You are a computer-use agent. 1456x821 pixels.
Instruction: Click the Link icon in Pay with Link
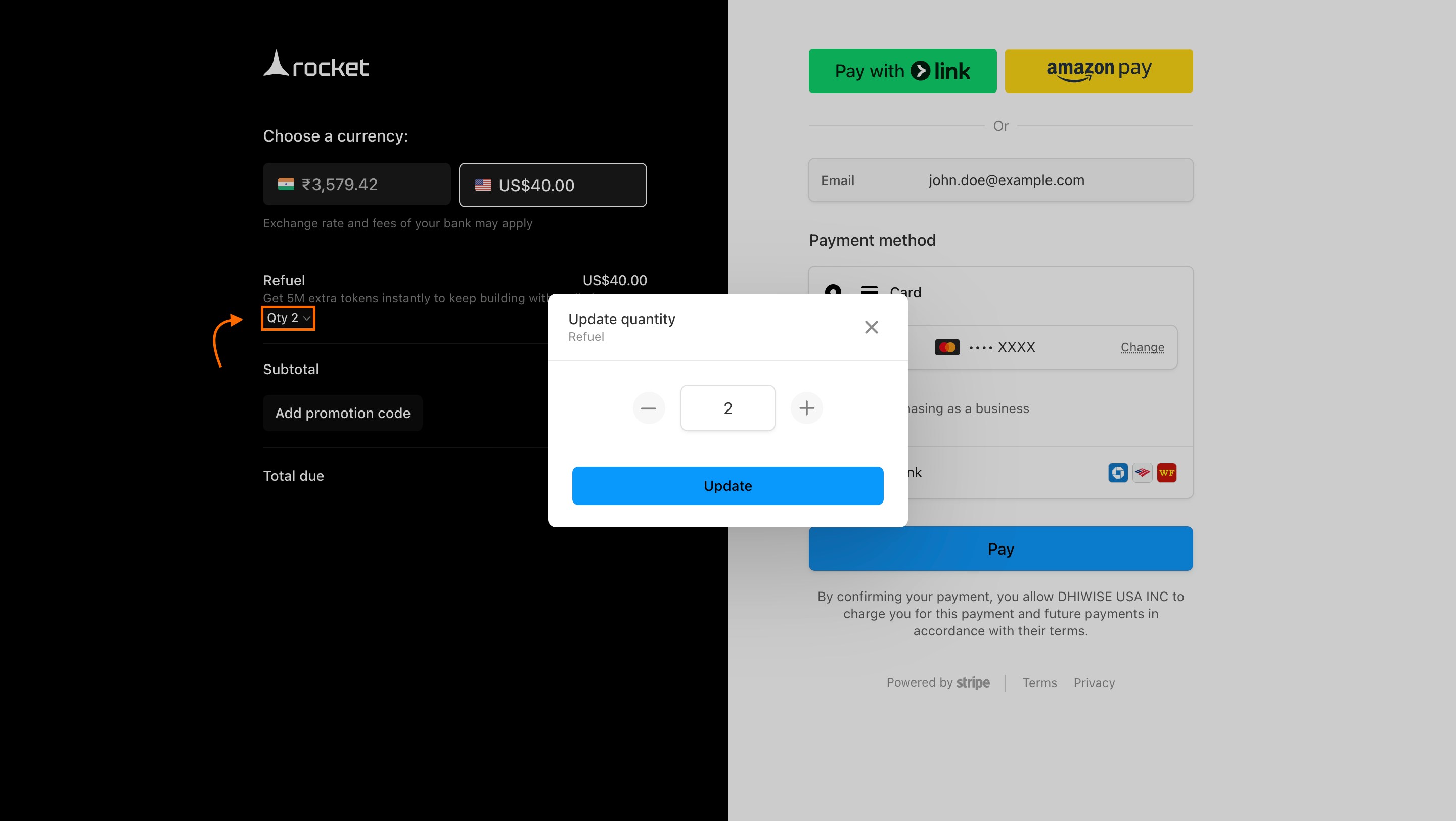[x=921, y=70]
